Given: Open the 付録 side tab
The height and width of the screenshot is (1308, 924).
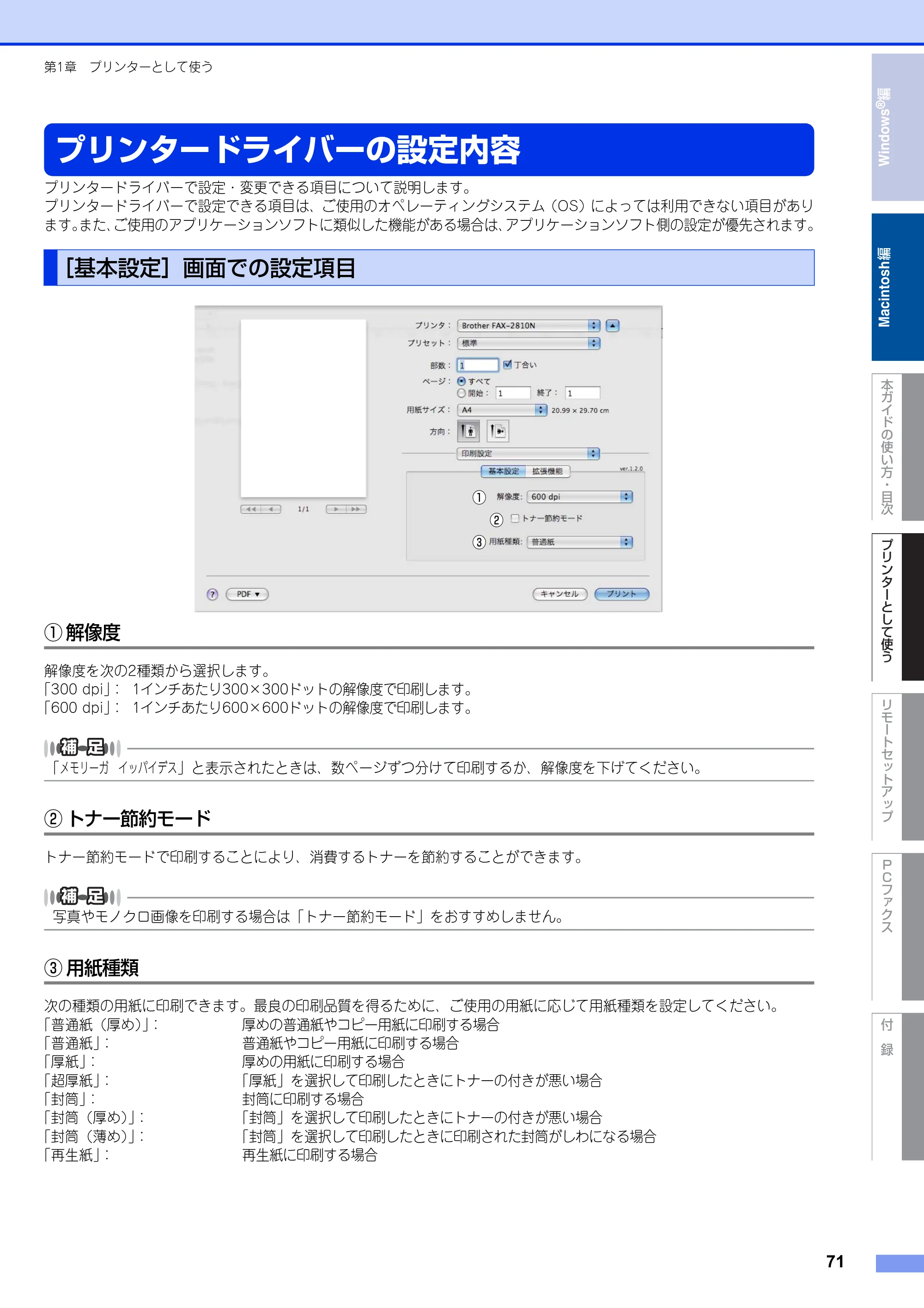Looking at the screenshot, I should [x=897, y=1087].
